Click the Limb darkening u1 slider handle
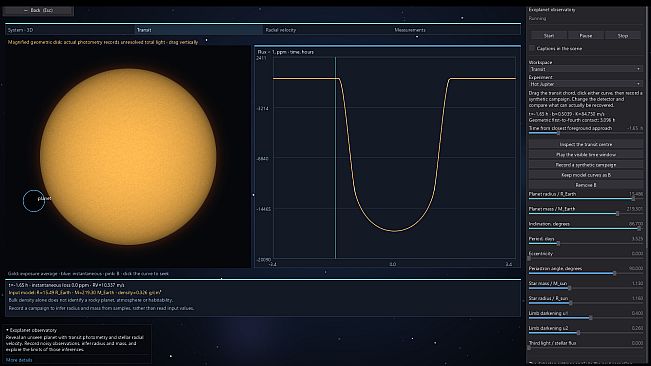Screen dimensions: 651x366 [590, 318]
